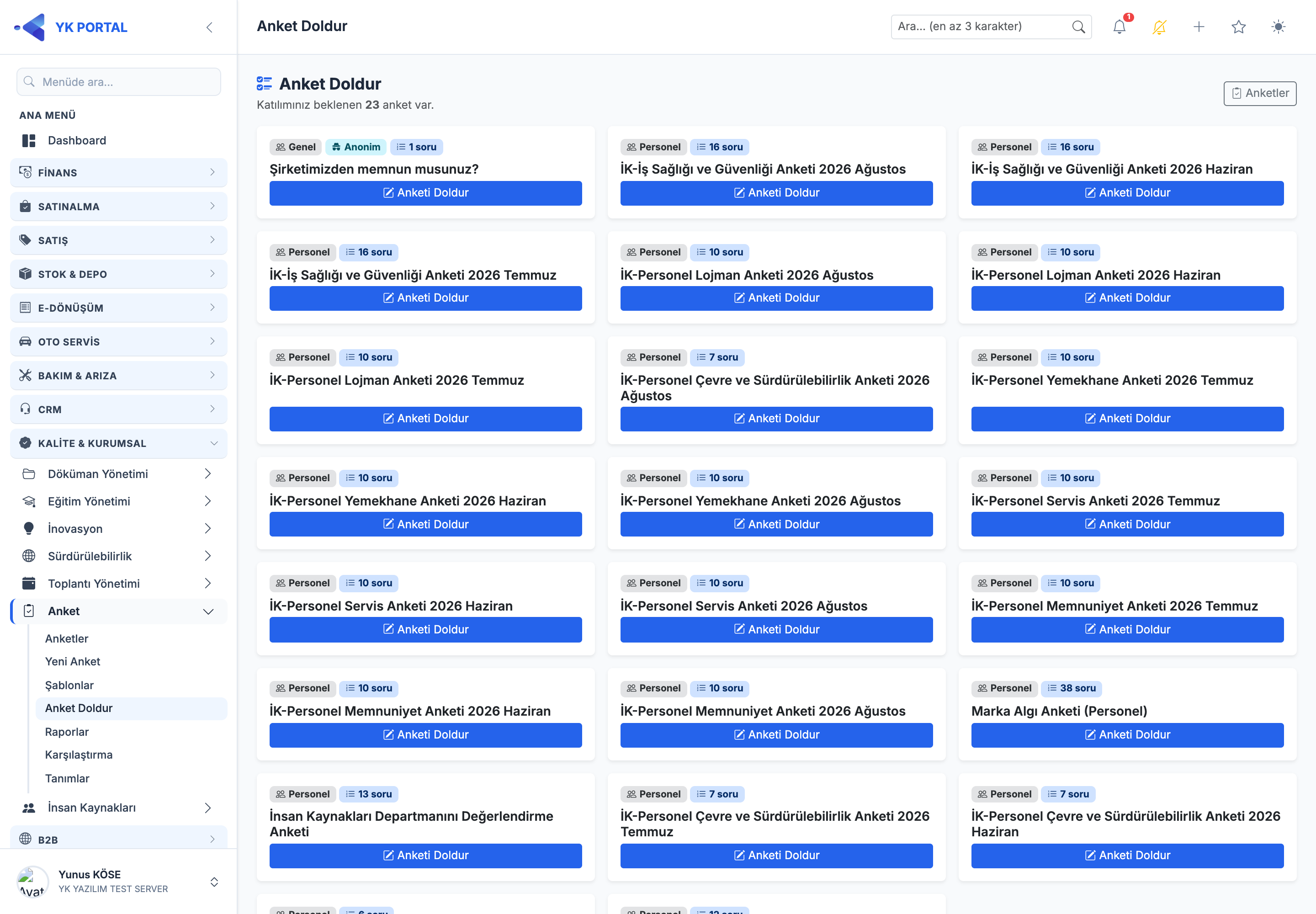
Task: Click the YK Portal logo
Action: (x=30, y=27)
